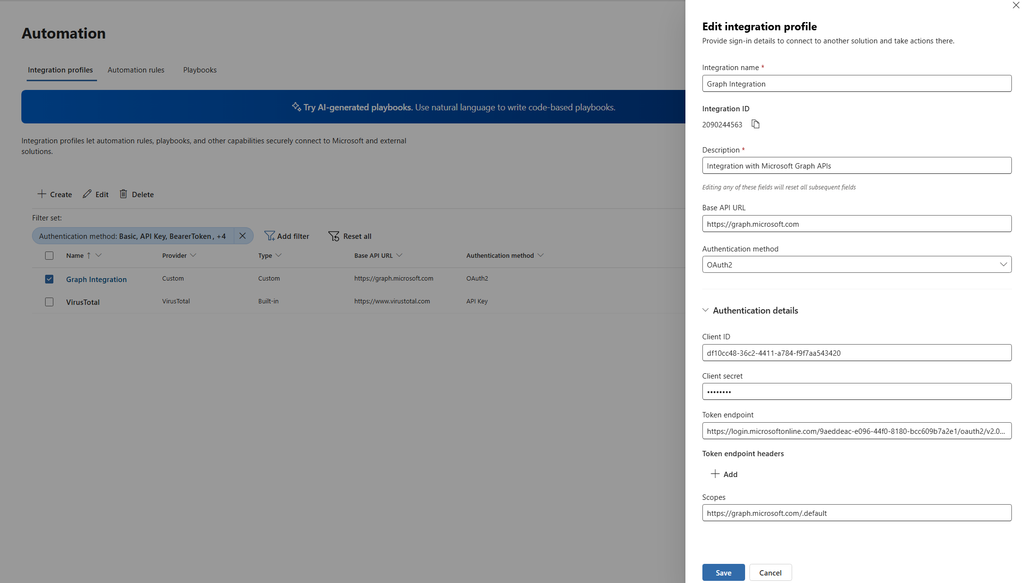Click the API Key authentication cell
The width and height of the screenshot is (1024, 583).
click(477, 301)
